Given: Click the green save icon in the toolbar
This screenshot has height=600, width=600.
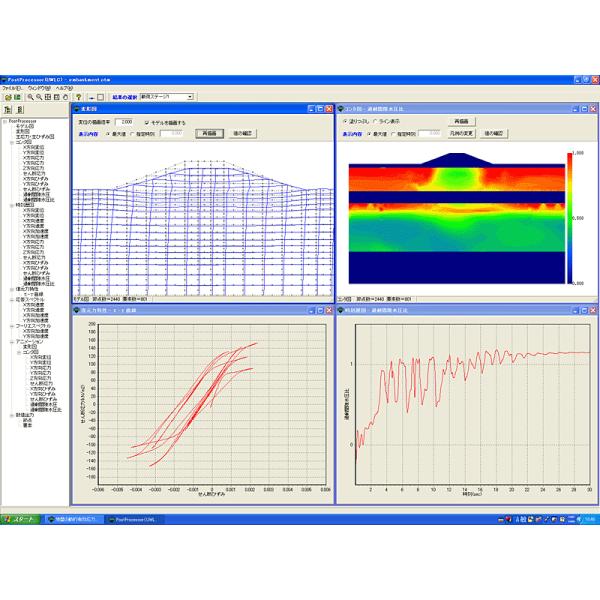Looking at the screenshot, I should point(17,97).
